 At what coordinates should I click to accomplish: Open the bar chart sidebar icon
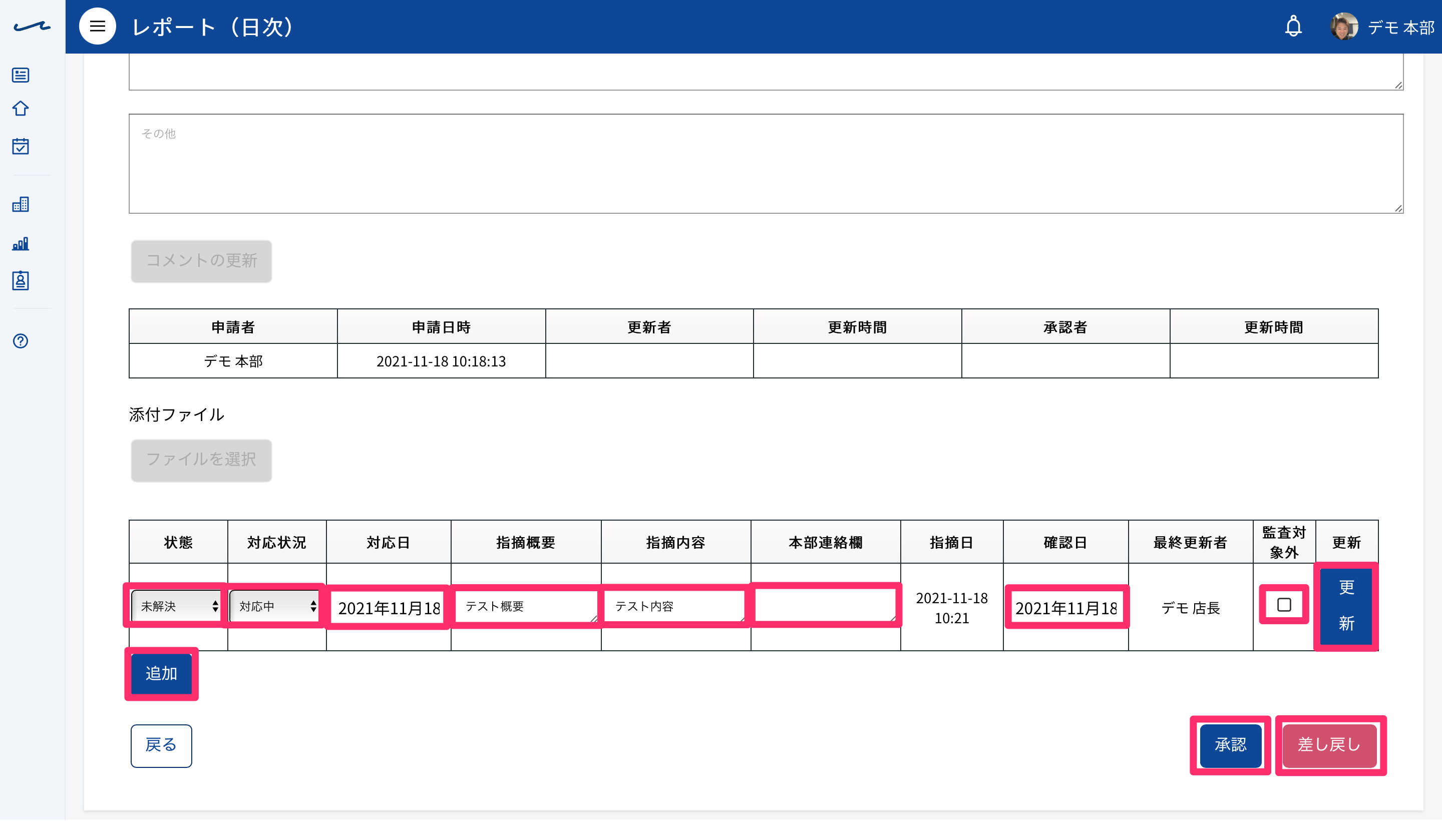click(21, 243)
